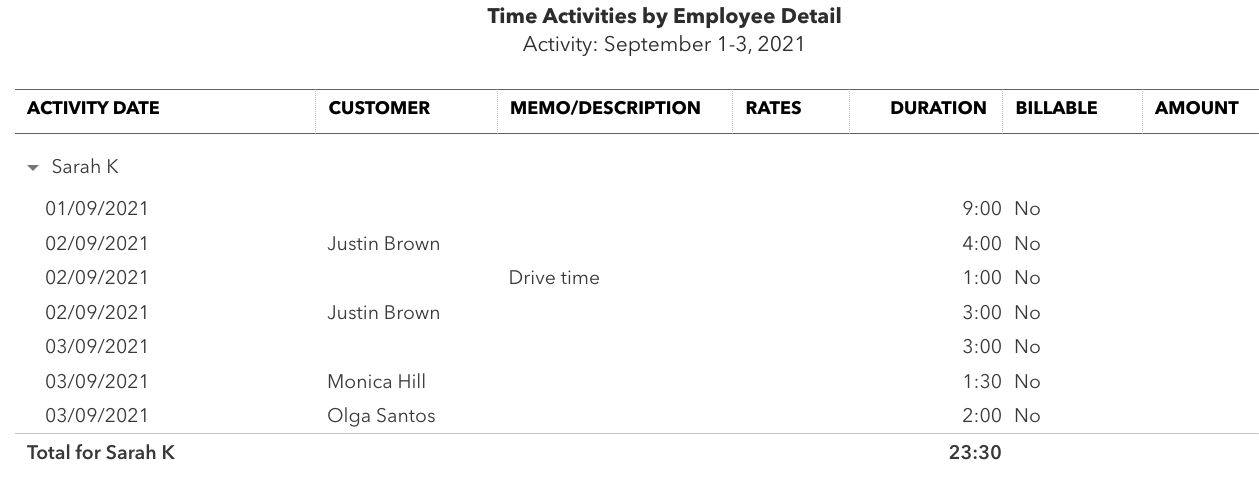1259x477 pixels.
Task: Click the 23:30 total duration
Action: pyautogui.click(x=974, y=452)
